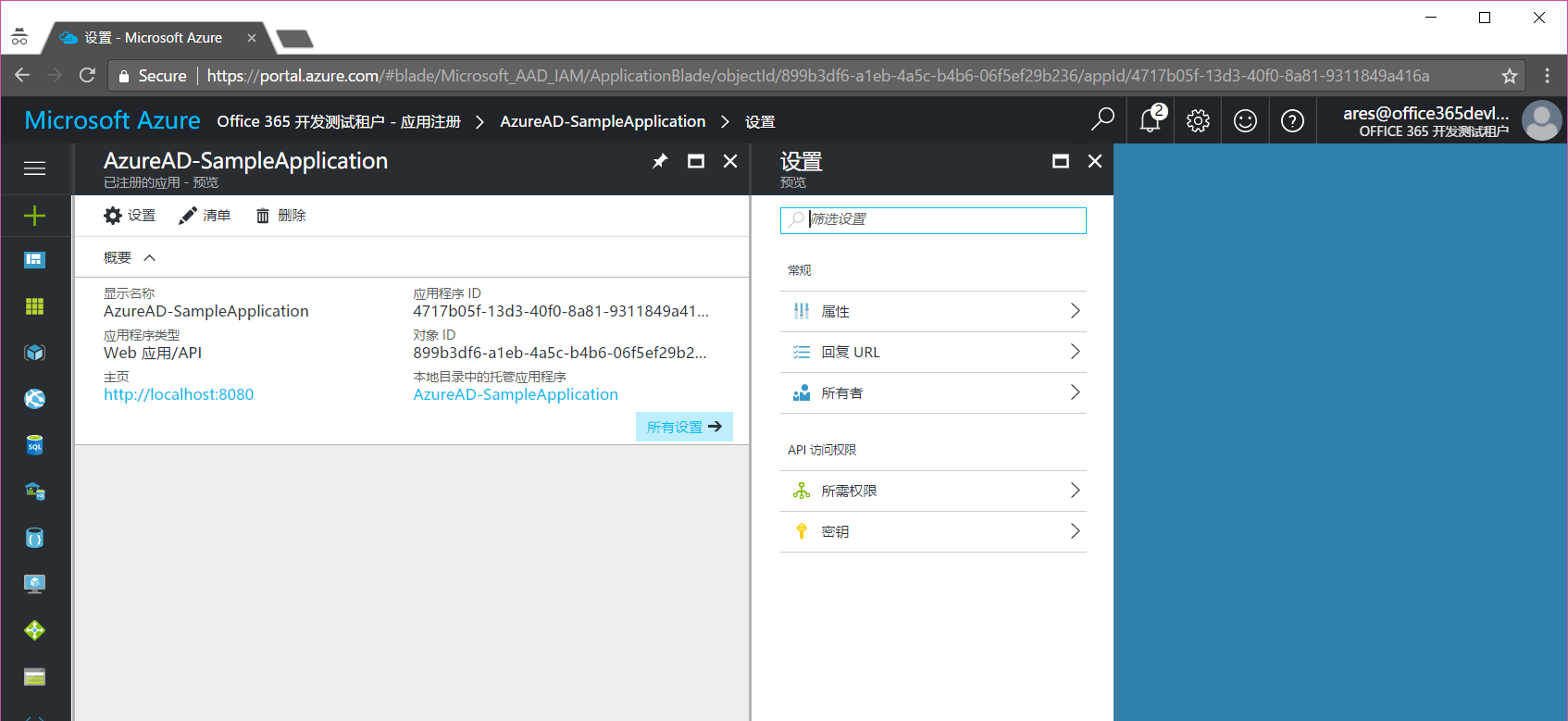This screenshot has width=1568, height=721.
Task: Collapse the 概要 section
Action: click(x=130, y=257)
